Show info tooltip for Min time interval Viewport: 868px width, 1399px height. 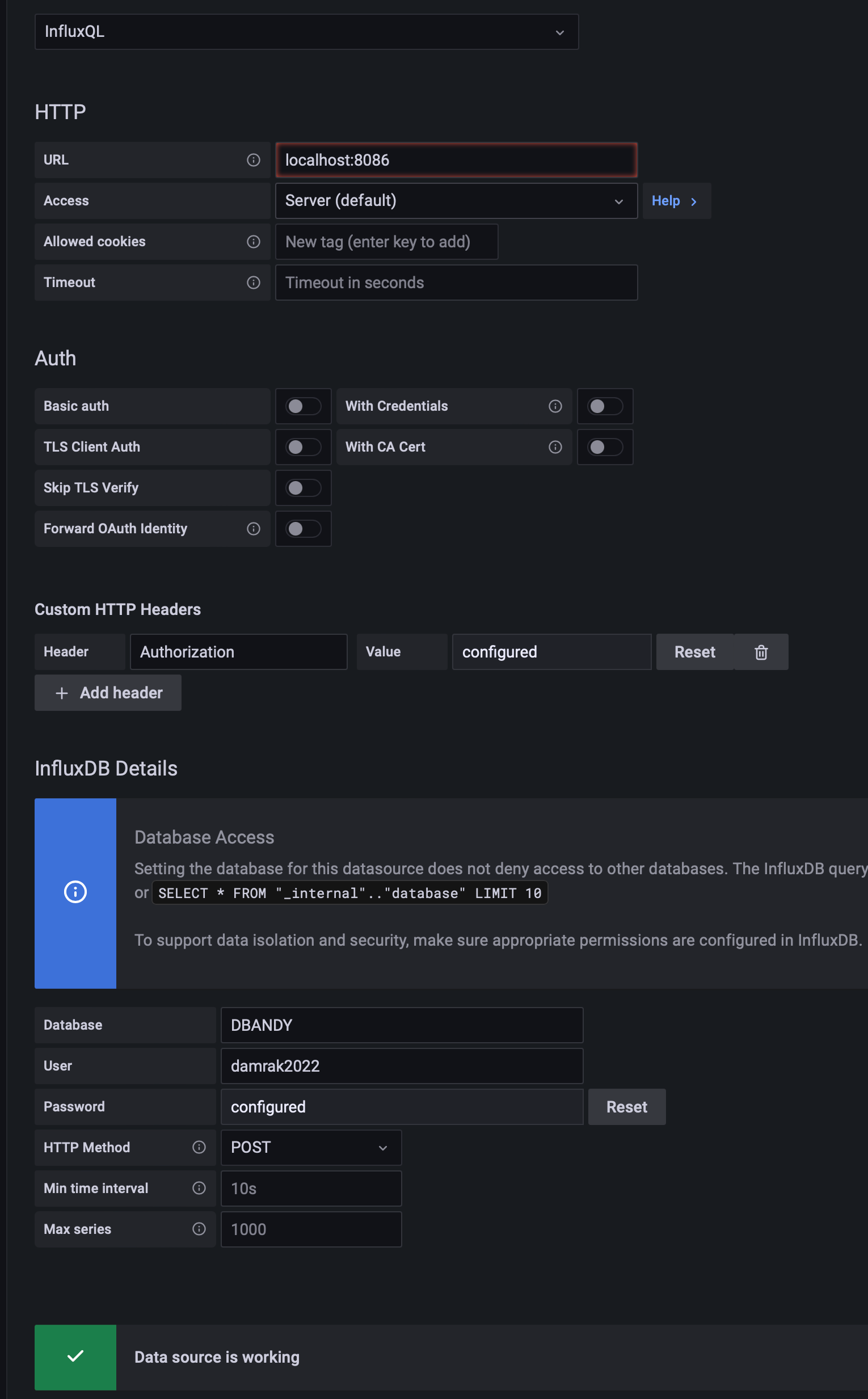pos(199,1189)
